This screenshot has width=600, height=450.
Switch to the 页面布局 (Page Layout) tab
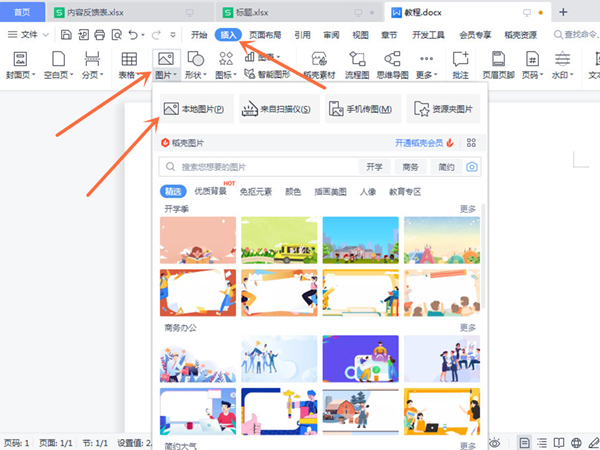[264, 34]
